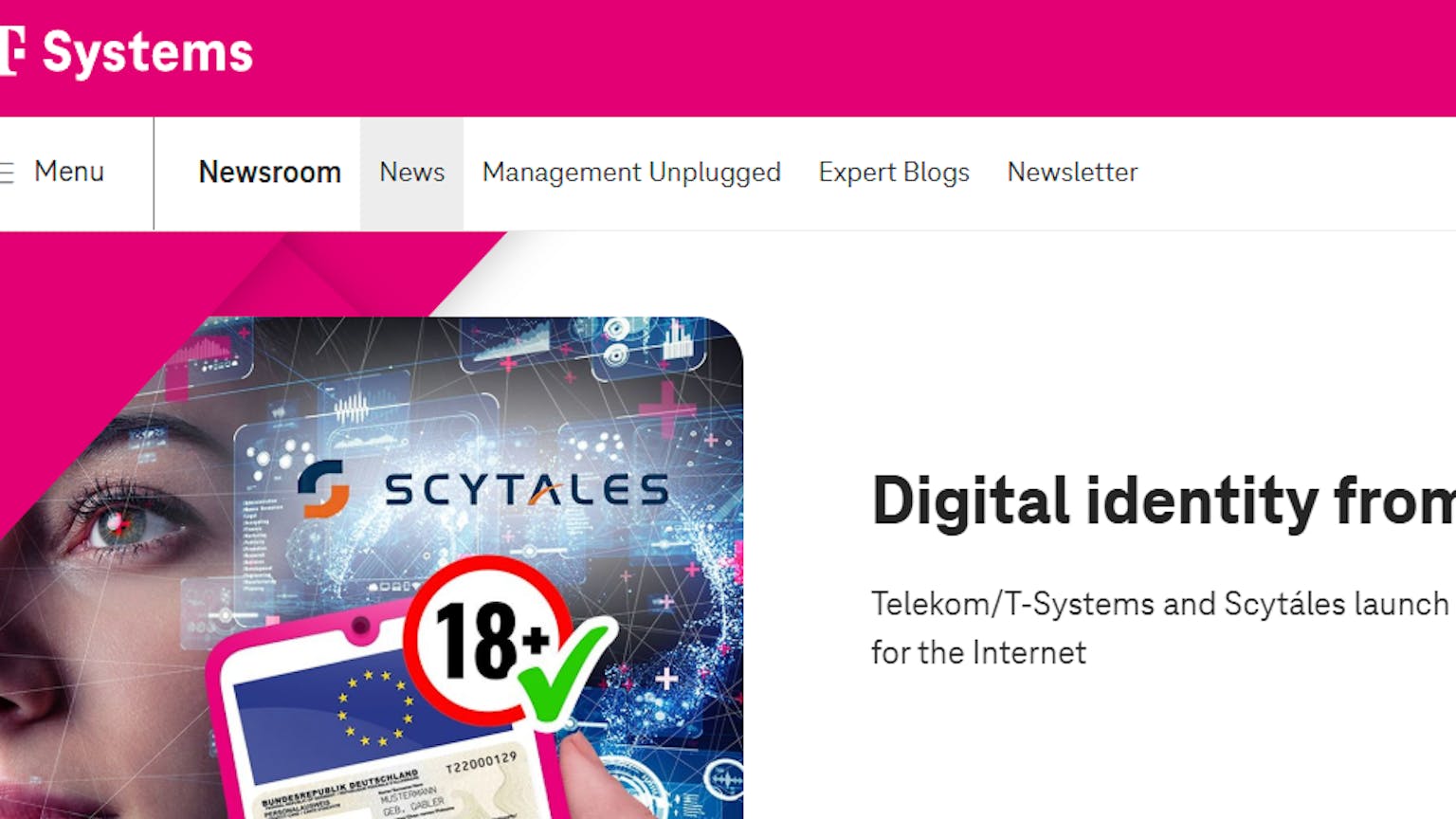The width and height of the screenshot is (1456, 819).
Task: Click the SCYTALES wordmark in the image
Action: (526, 490)
